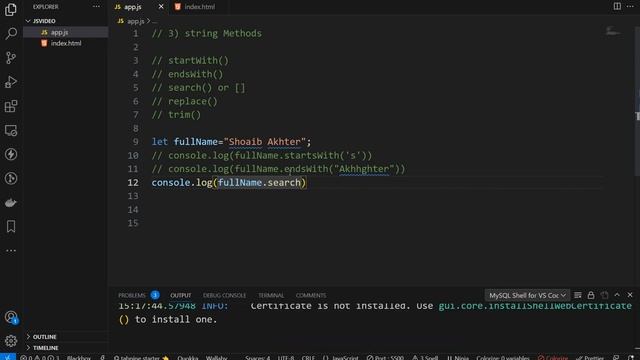The width and height of the screenshot is (640, 360).
Task: Toggle Colorize status bar item
Action: (x=553, y=358)
